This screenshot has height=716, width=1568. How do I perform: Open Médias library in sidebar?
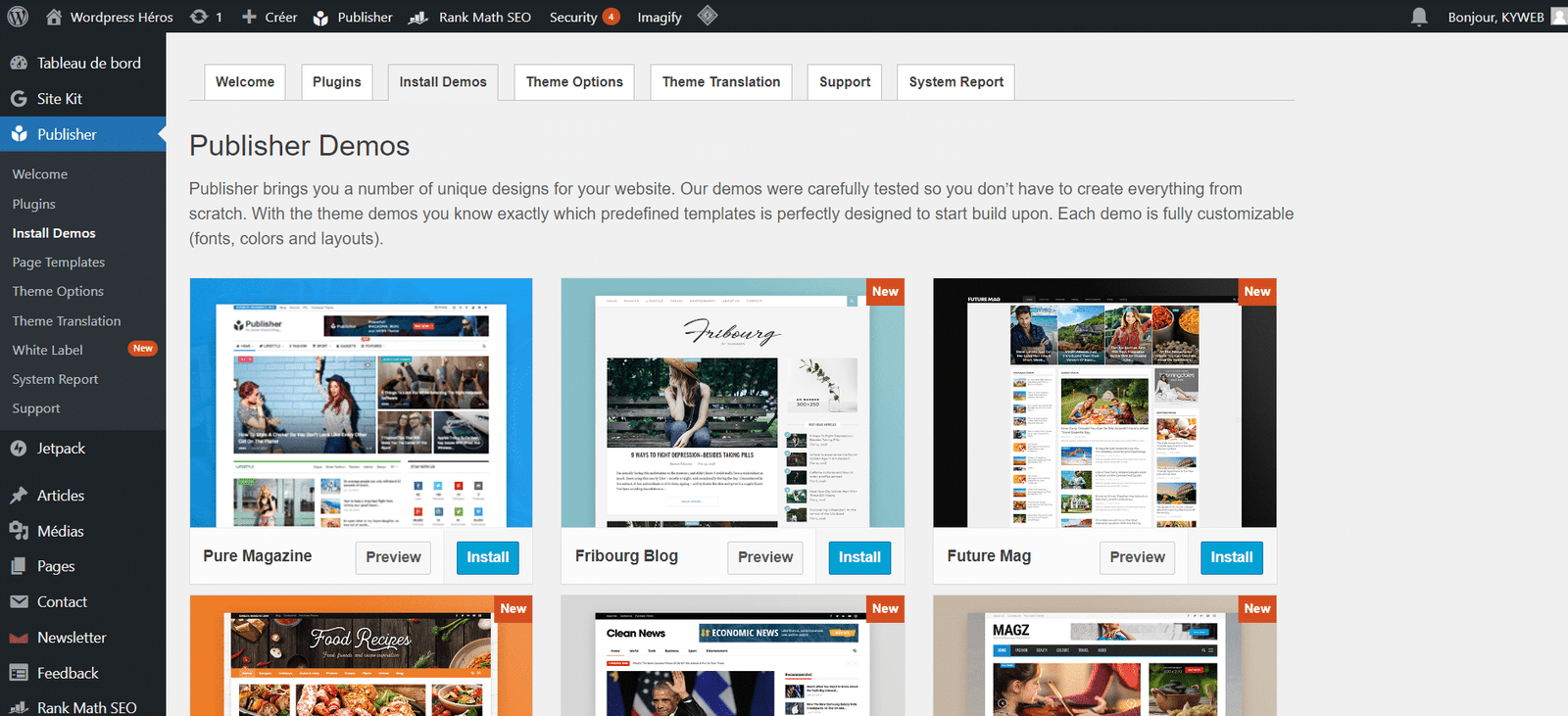(x=60, y=531)
